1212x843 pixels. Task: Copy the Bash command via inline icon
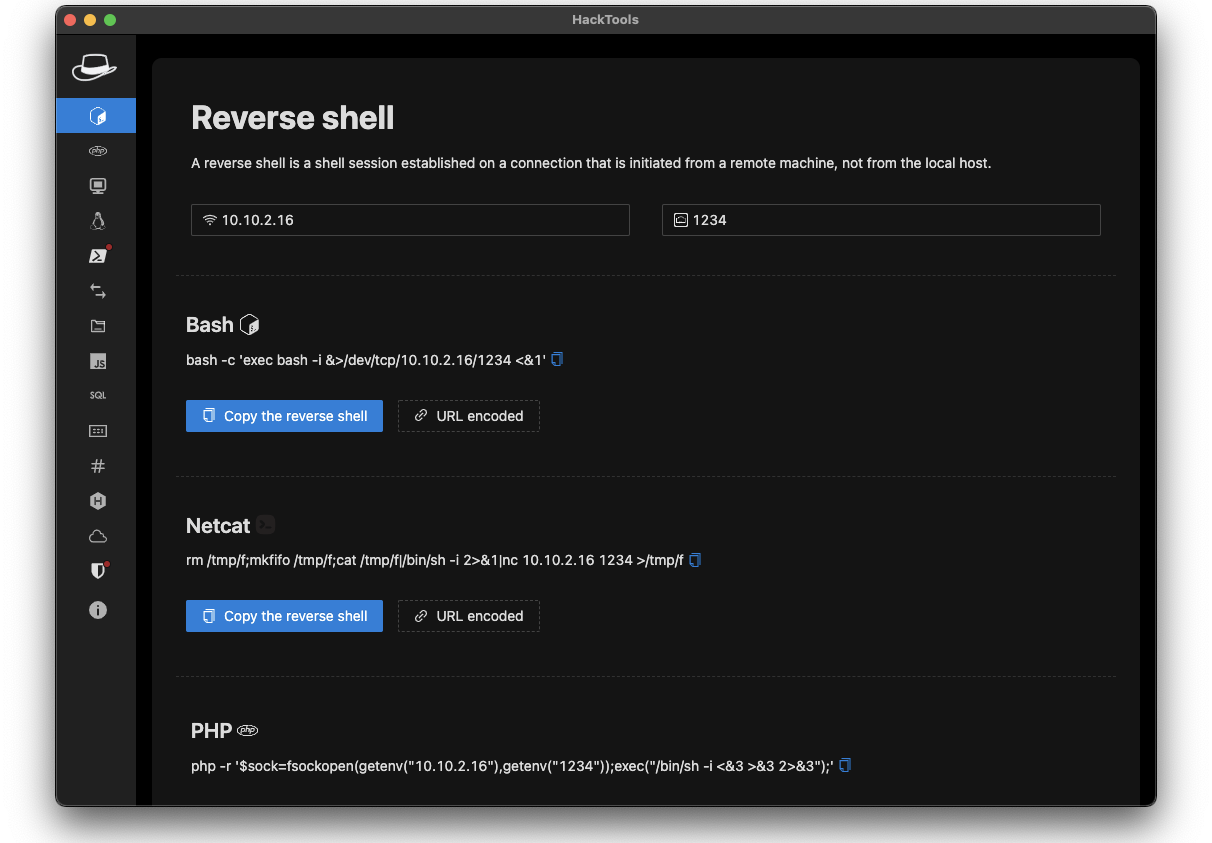[x=557, y=359]
